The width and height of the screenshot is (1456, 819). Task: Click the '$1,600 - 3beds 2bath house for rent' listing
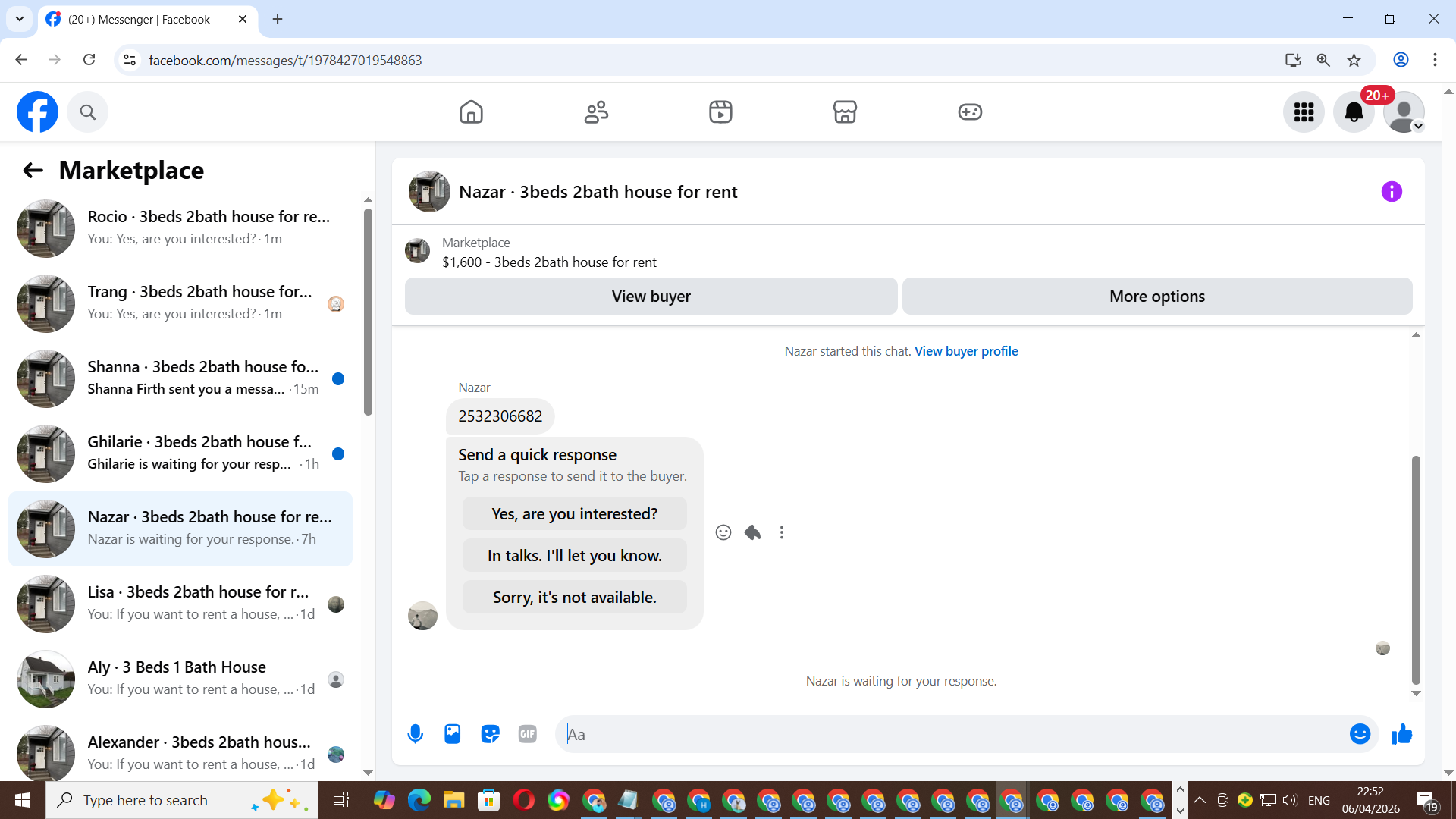click(x=549, y=262)
